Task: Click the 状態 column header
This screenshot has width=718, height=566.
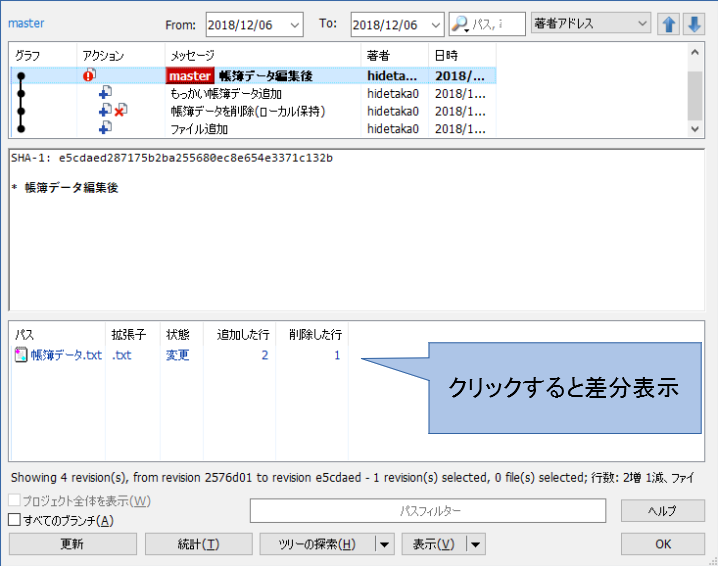Action: (x=182, y=335)
